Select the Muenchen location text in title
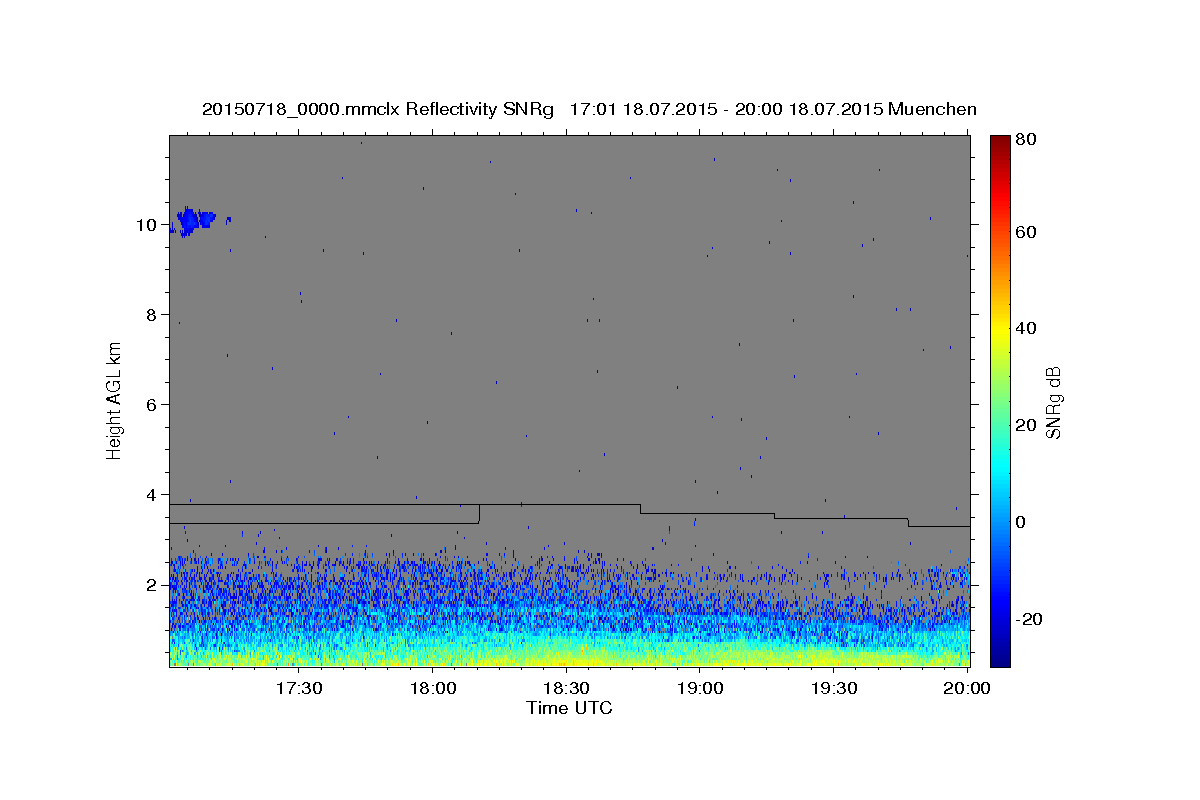Image resolution: width=1200 pixels, height=800 pixels. click(x=932, y=109)
